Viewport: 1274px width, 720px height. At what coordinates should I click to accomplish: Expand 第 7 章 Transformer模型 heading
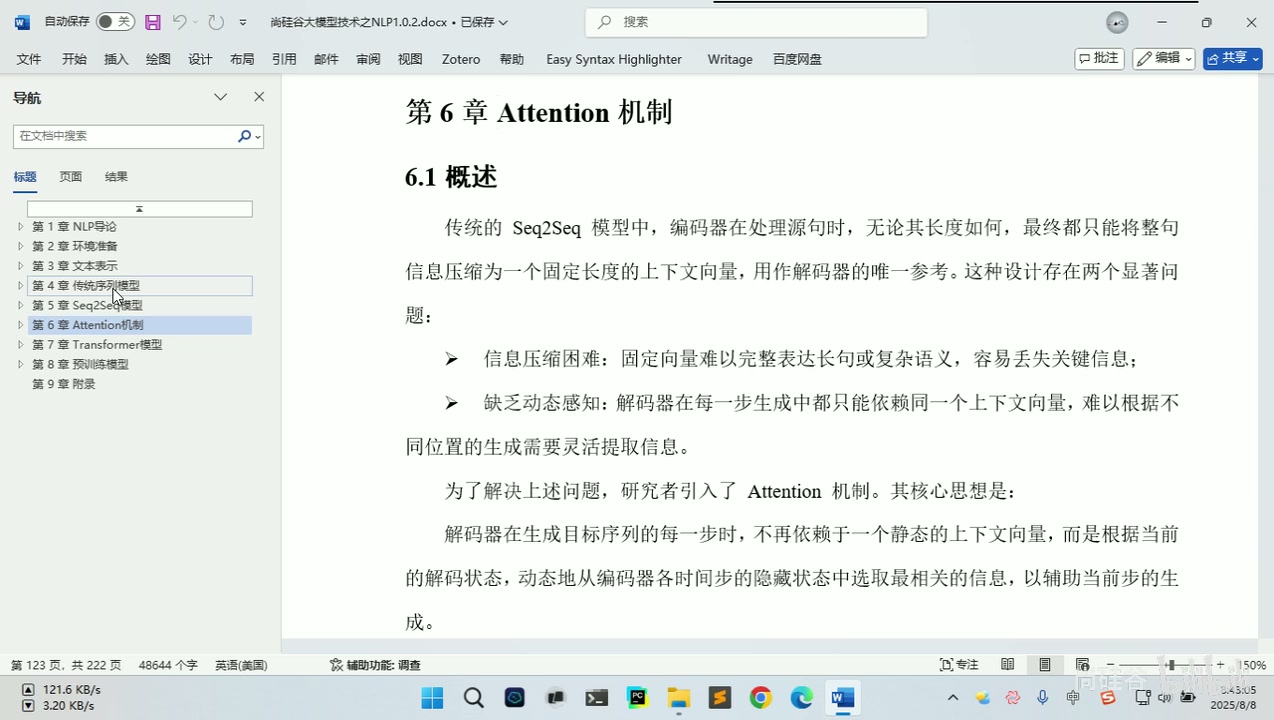click(x=20, y=345)
